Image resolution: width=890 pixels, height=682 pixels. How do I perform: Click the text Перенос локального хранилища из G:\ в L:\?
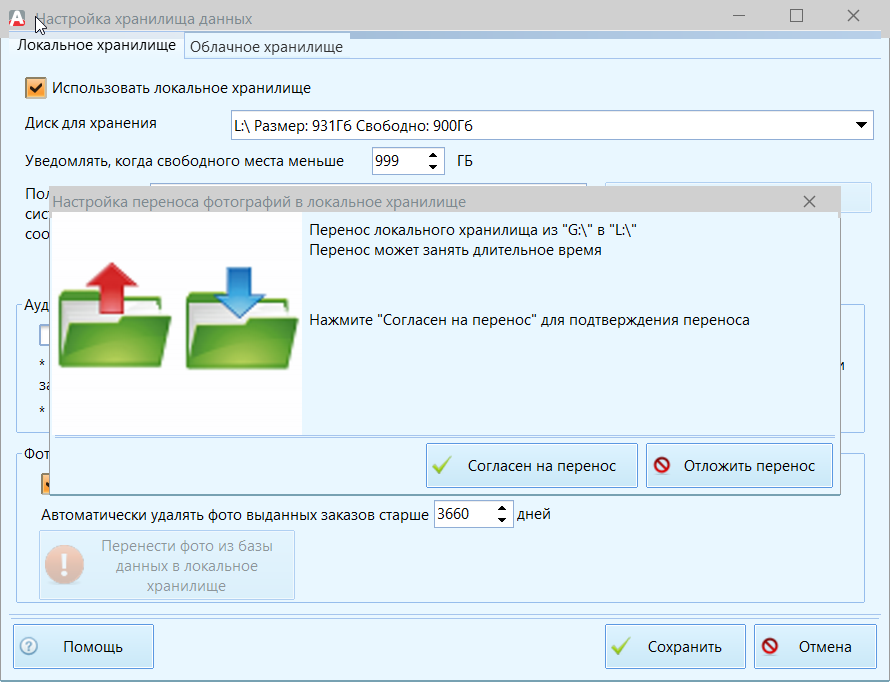point(473,230)
